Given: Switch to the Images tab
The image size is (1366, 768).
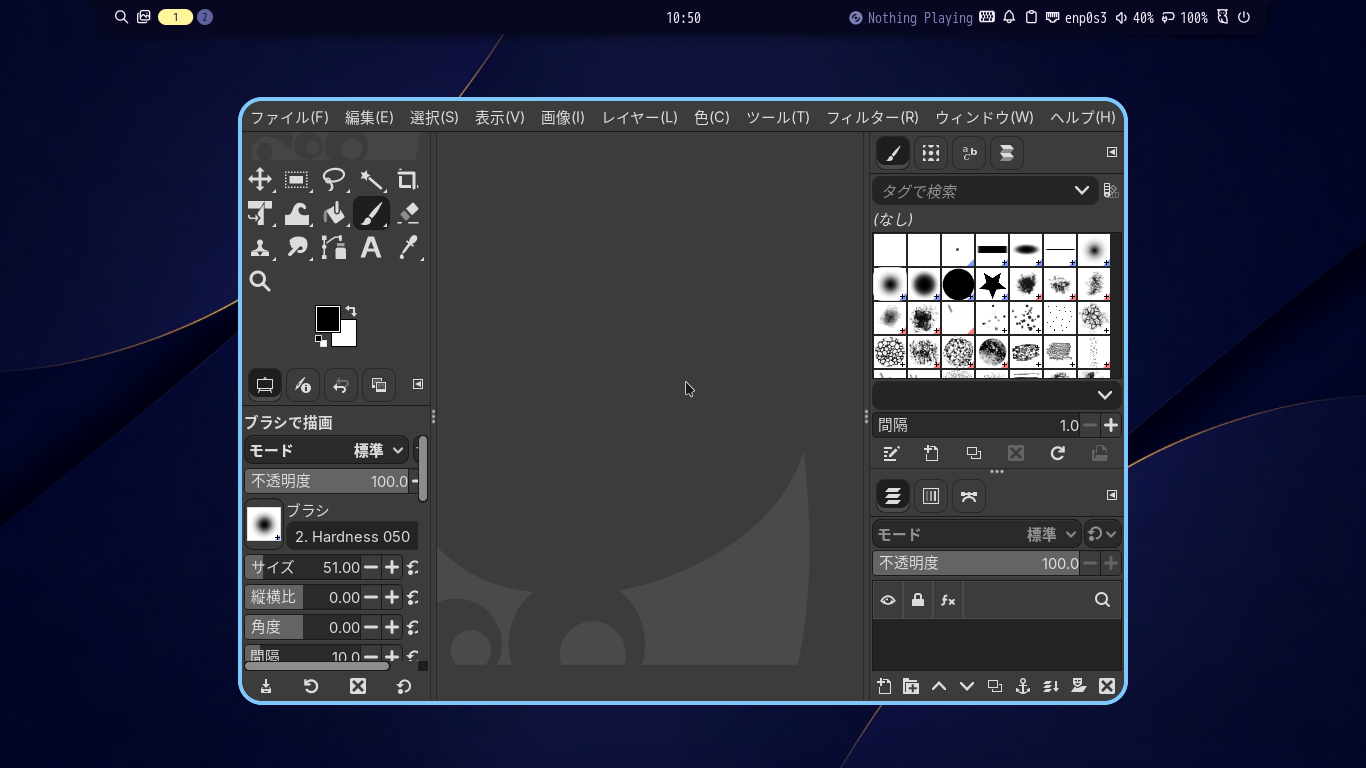Looking at the screenshot, I should tap(379, 385).
